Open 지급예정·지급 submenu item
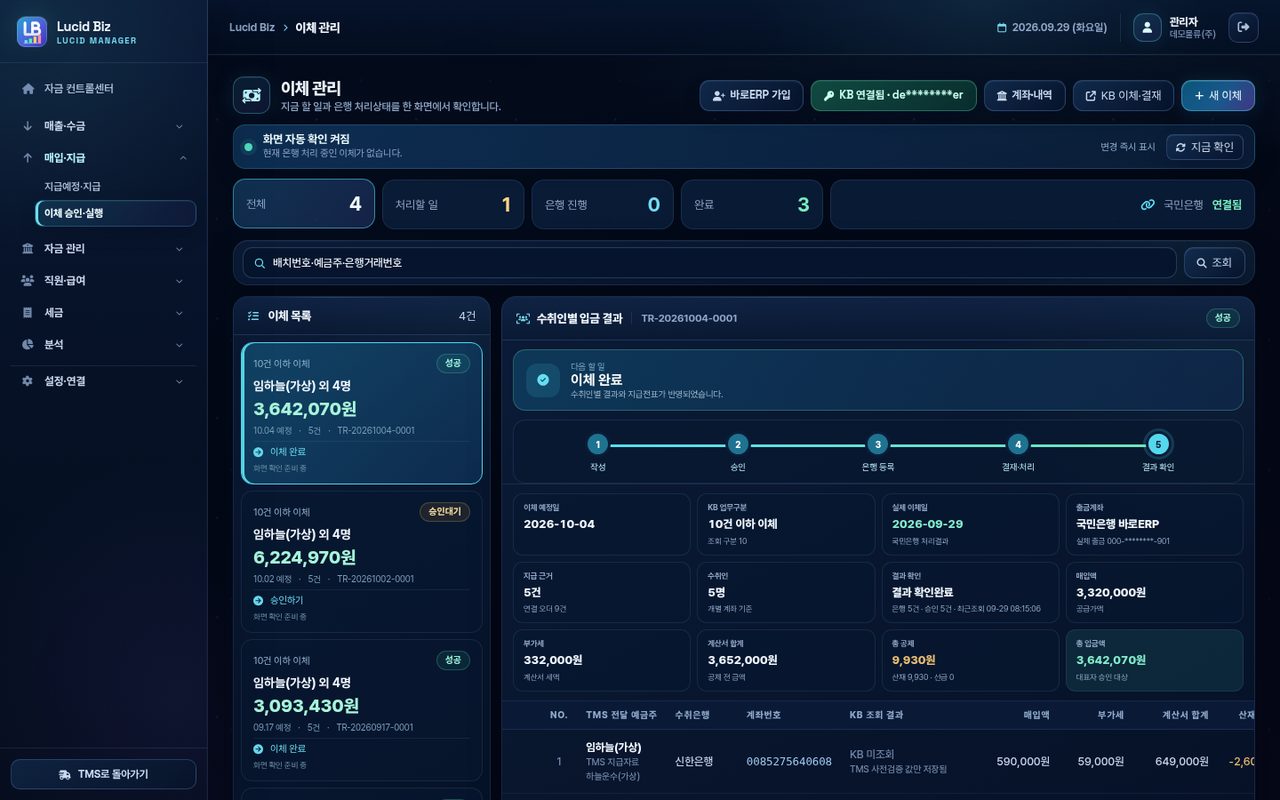This screenshot has height=800, width=1280. (x=115, y=187)
